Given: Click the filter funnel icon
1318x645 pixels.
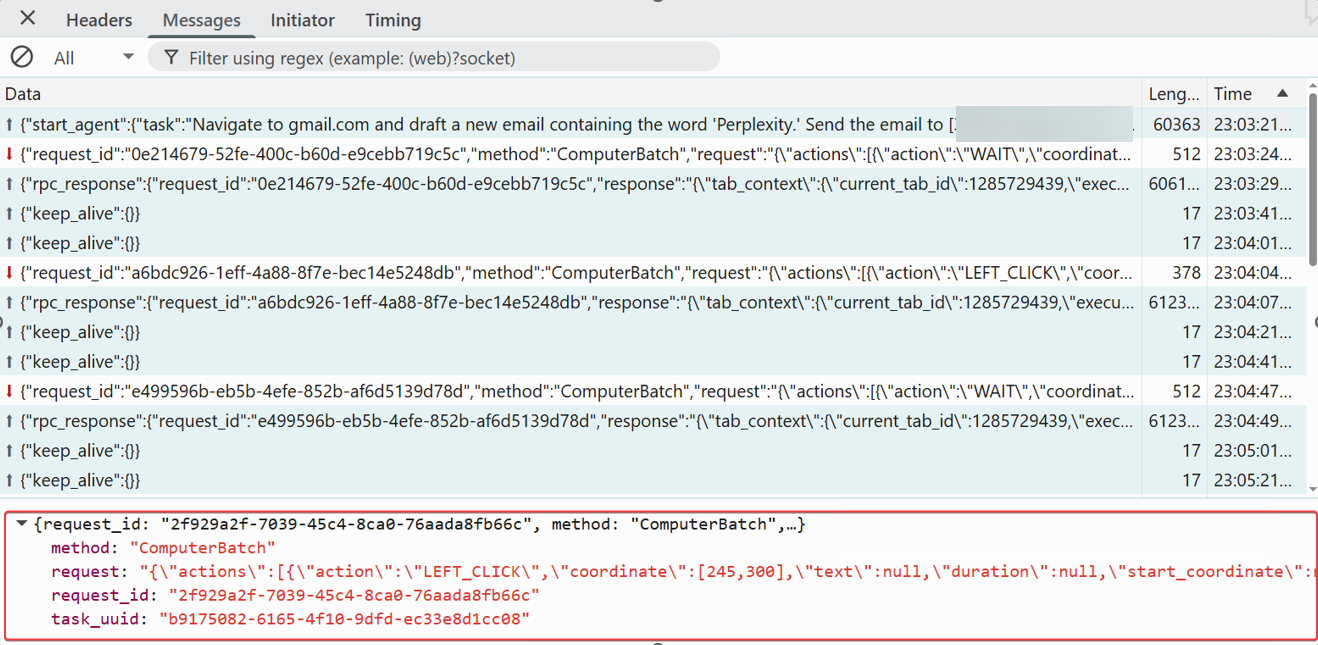Looking at the screenshot, I should 171,57.
